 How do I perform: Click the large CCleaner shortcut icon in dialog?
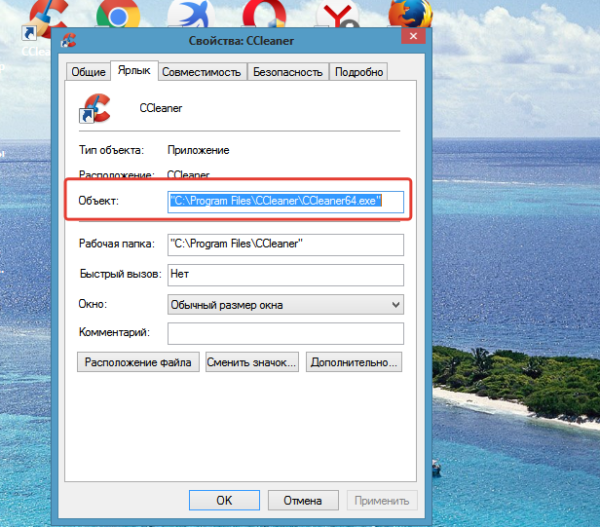point(95,108)
